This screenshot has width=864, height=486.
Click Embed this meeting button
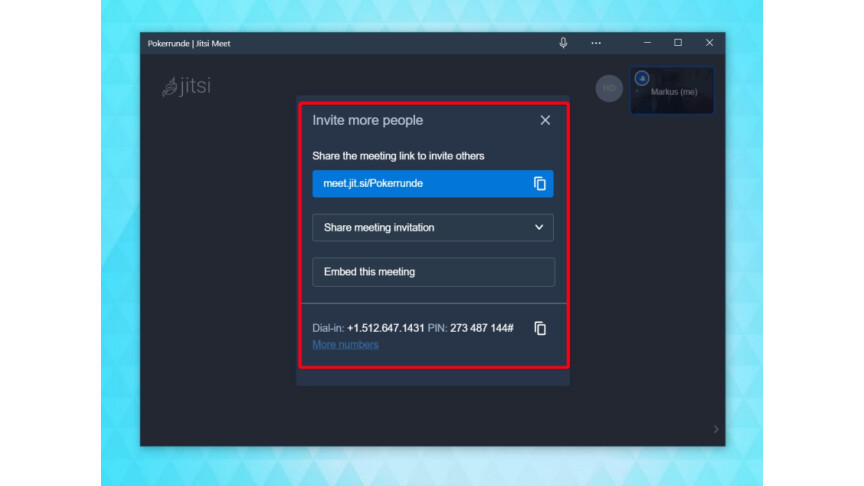[433, 272]
